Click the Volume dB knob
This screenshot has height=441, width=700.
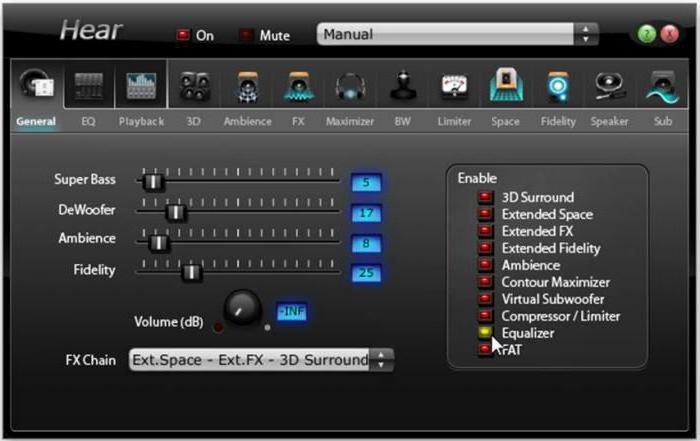(x=241, y=309)
